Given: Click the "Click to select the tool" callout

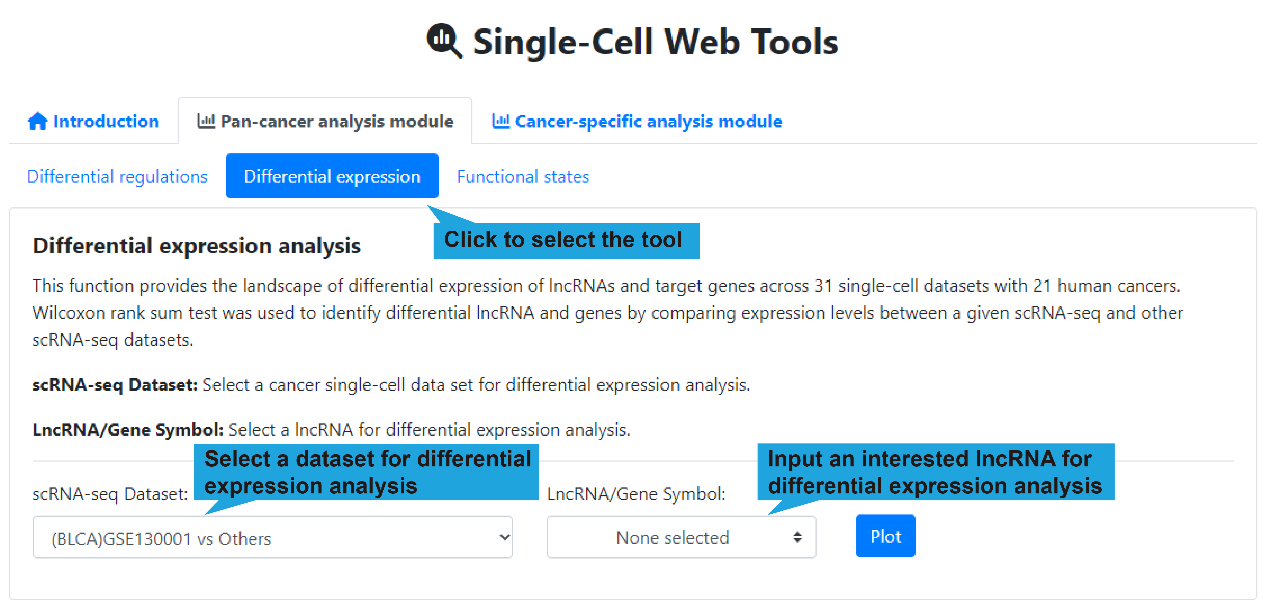Looking at the screenshot, I should click(x=564, y=240).
